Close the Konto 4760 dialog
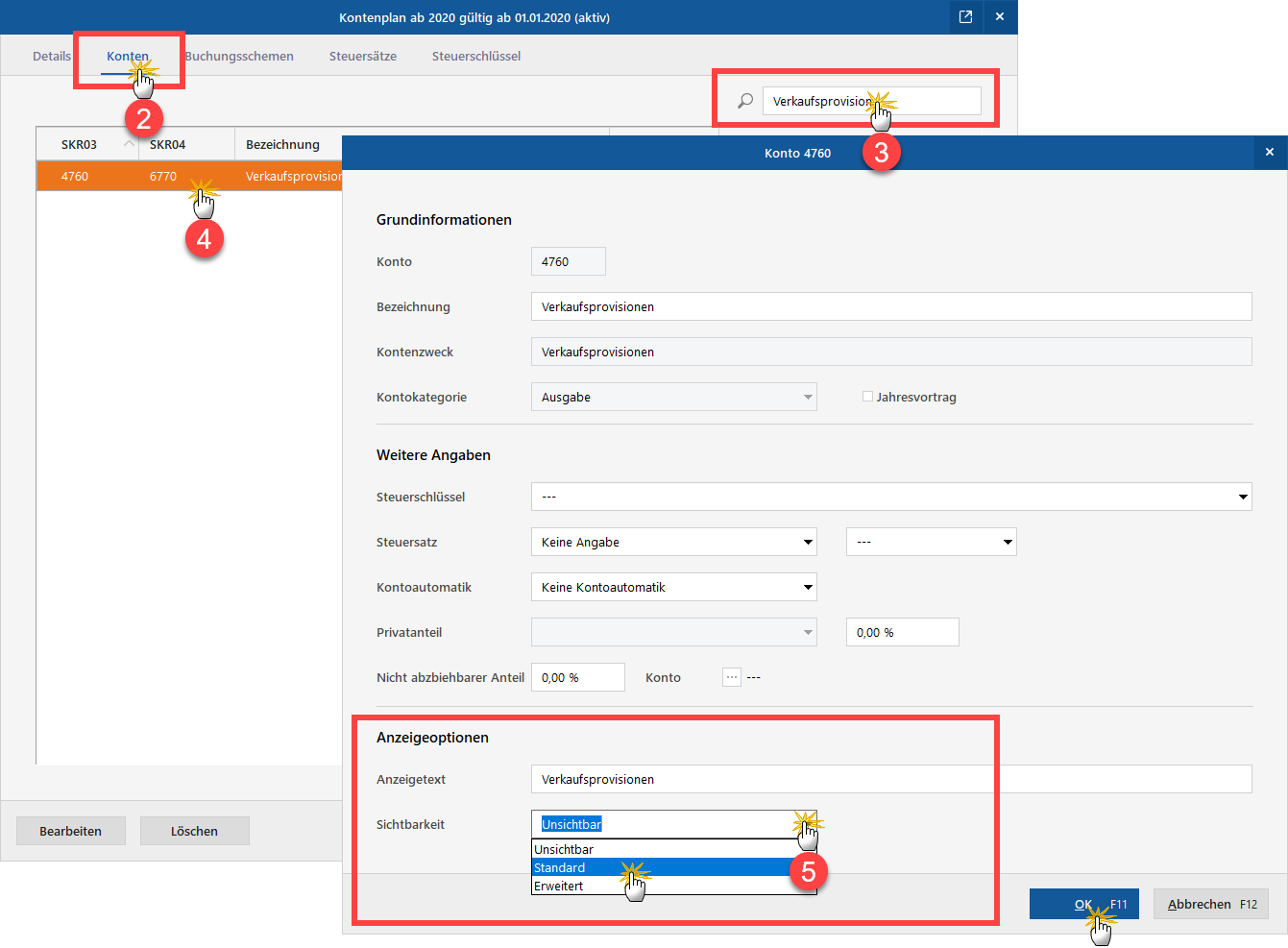Image resolution: width=1288 pixels, height=948 pixels. (x=1269, y=152)
